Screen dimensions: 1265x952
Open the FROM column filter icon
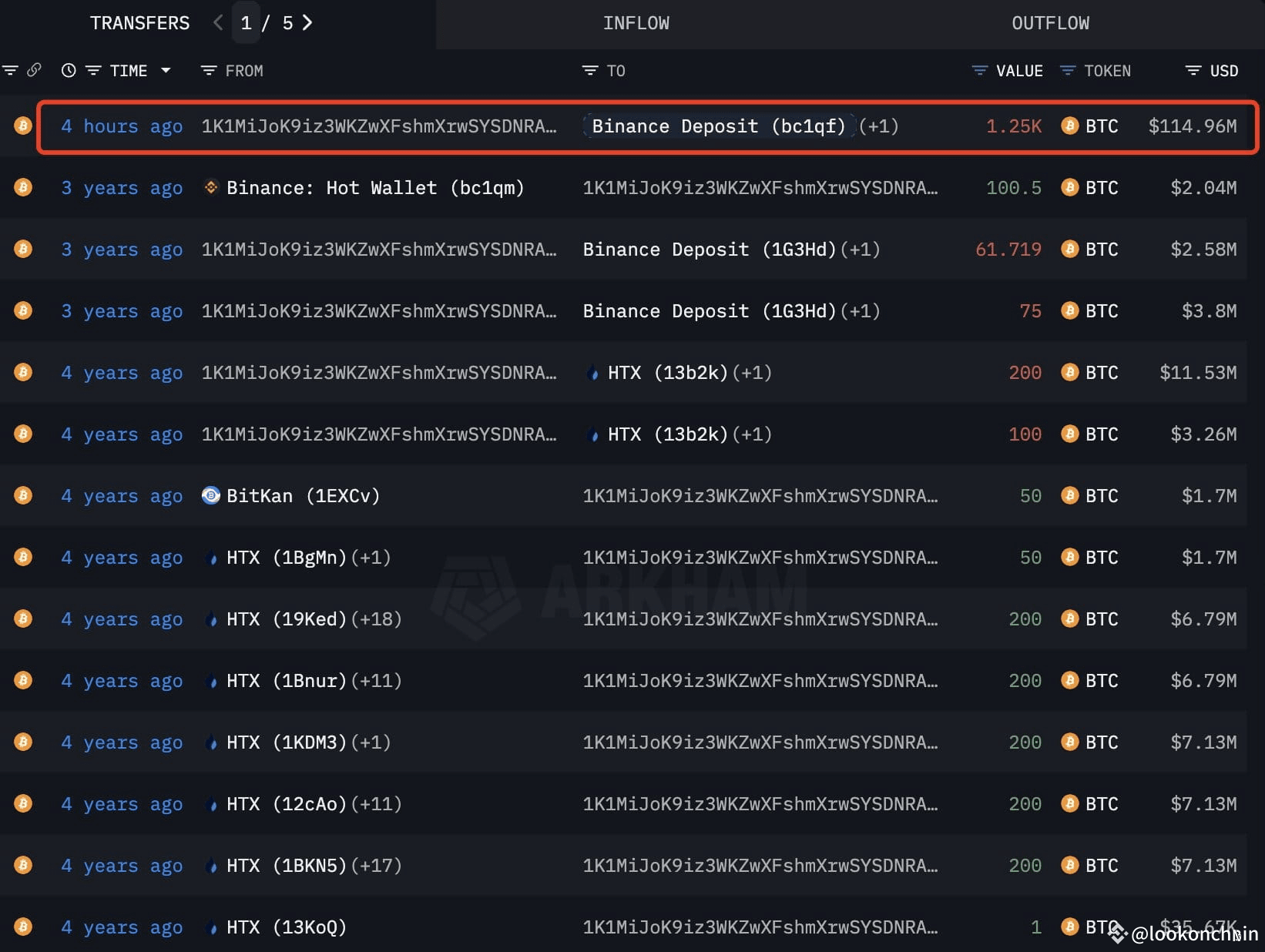tap(208, 71)
